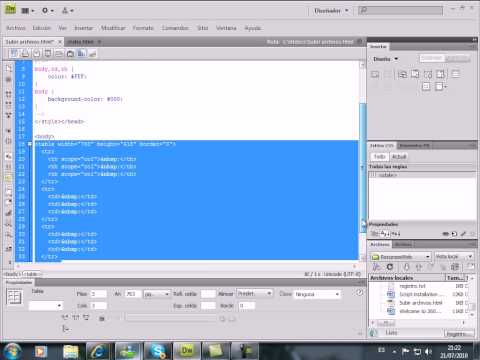
Task: Click the File management icon in document toolbar
Action: [81, 53]
